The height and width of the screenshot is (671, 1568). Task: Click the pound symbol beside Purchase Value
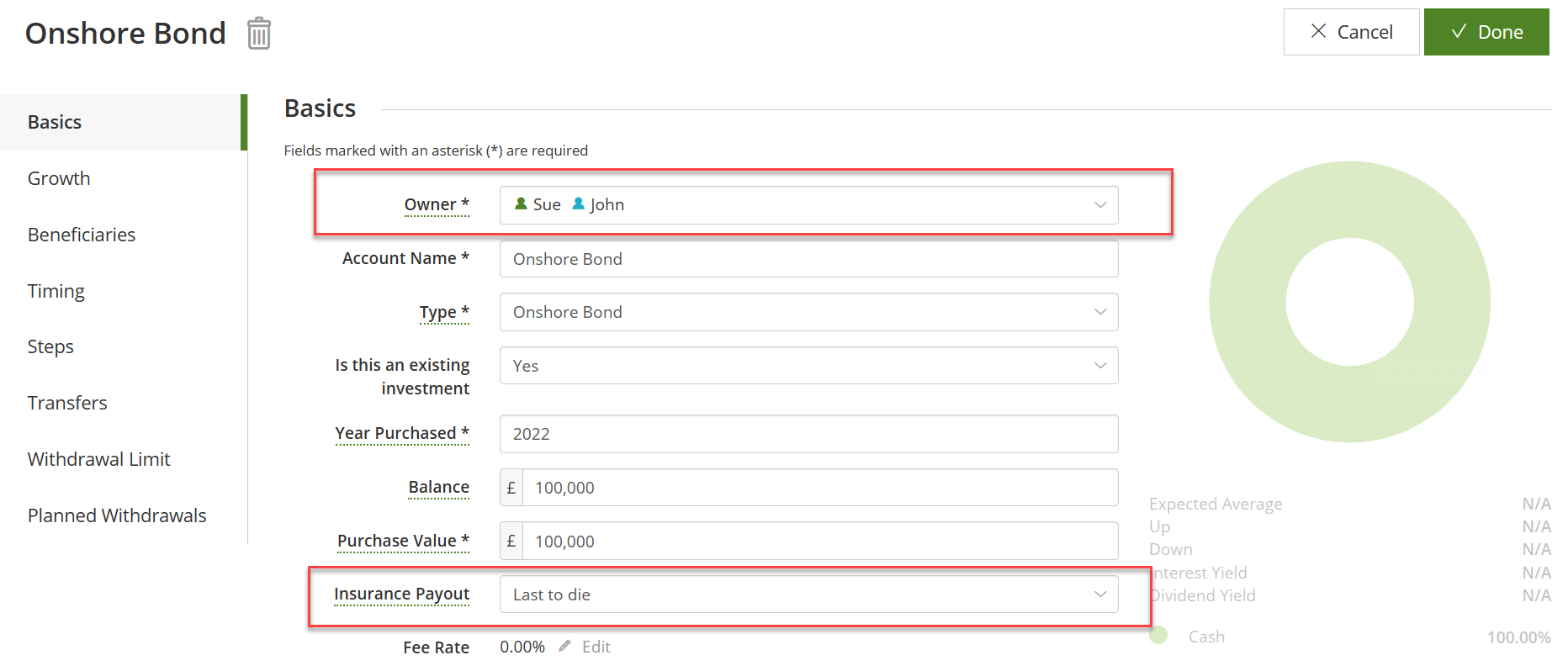[x=511, y=542]
